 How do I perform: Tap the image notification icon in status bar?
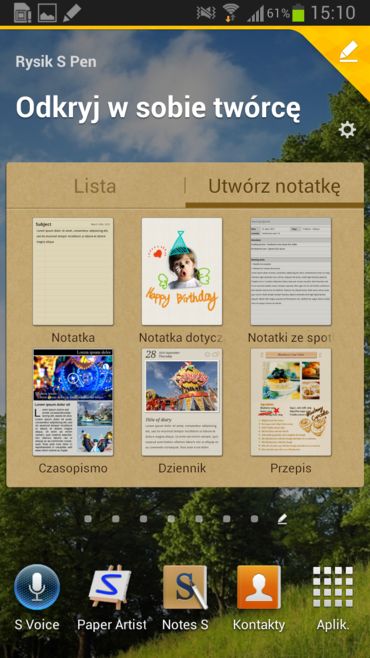[47, 13]
